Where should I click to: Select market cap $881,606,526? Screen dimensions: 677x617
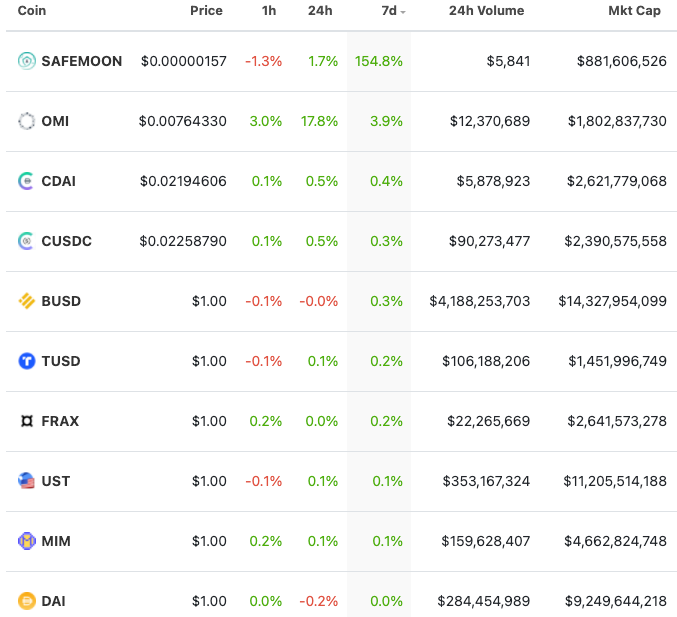pos(622,61)
